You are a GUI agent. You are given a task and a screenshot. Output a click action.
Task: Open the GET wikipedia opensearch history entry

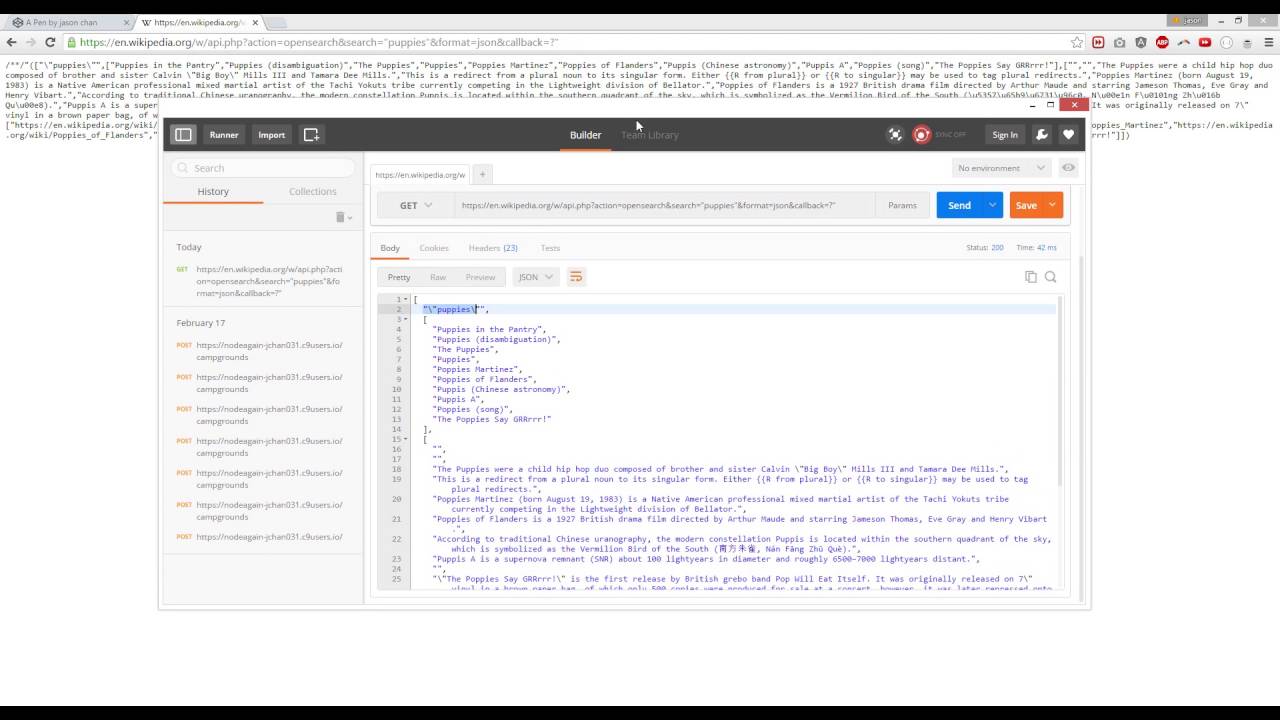click(x=262, y=281)
